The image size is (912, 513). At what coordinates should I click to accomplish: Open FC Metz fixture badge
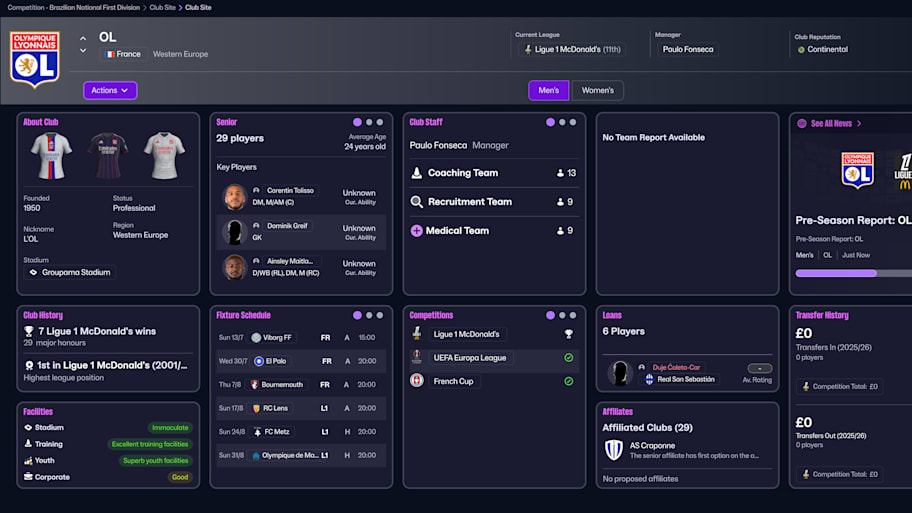[x=258, y=432]
